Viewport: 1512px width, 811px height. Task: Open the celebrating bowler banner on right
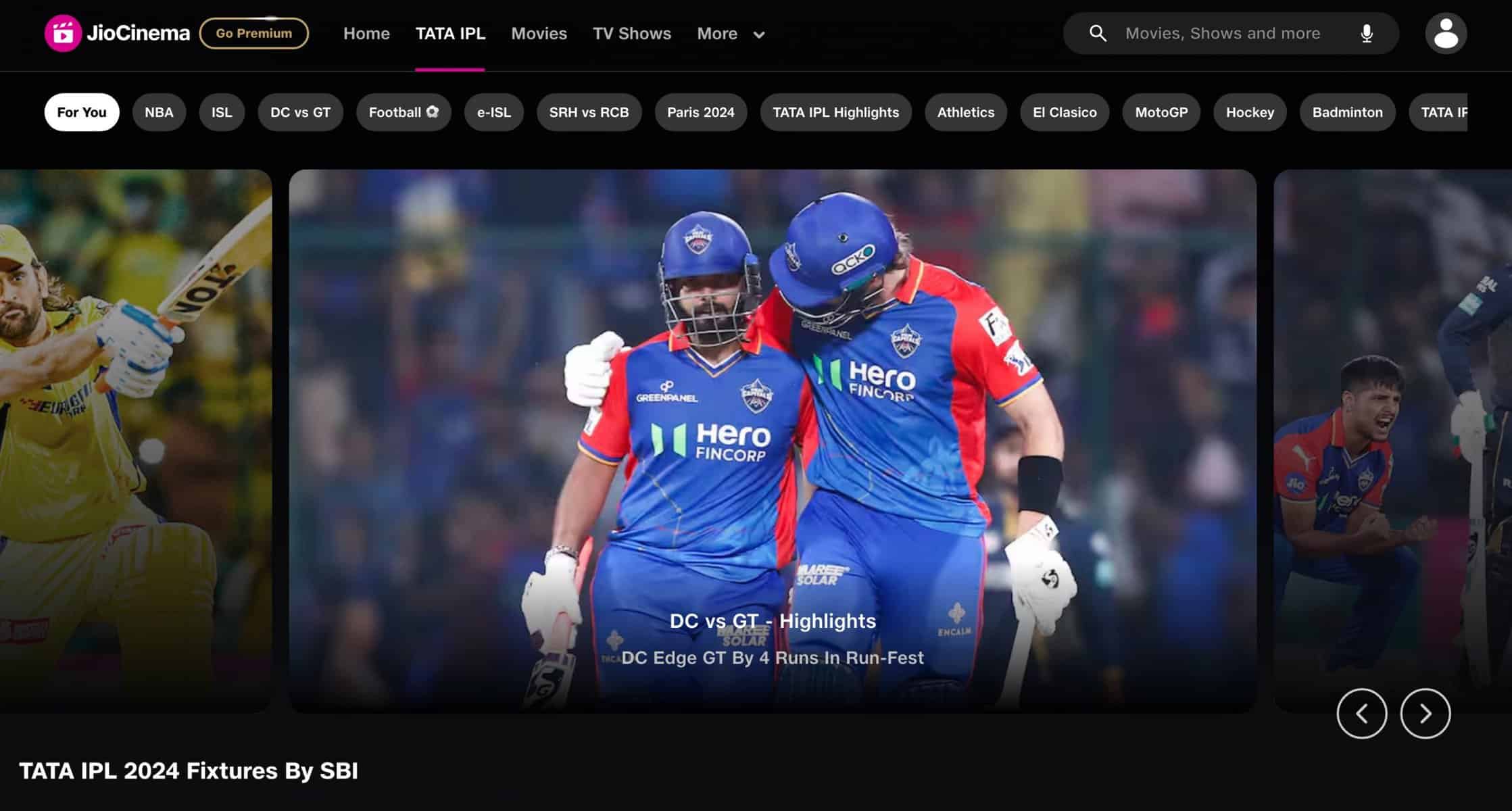click(x=1392, y=441)
